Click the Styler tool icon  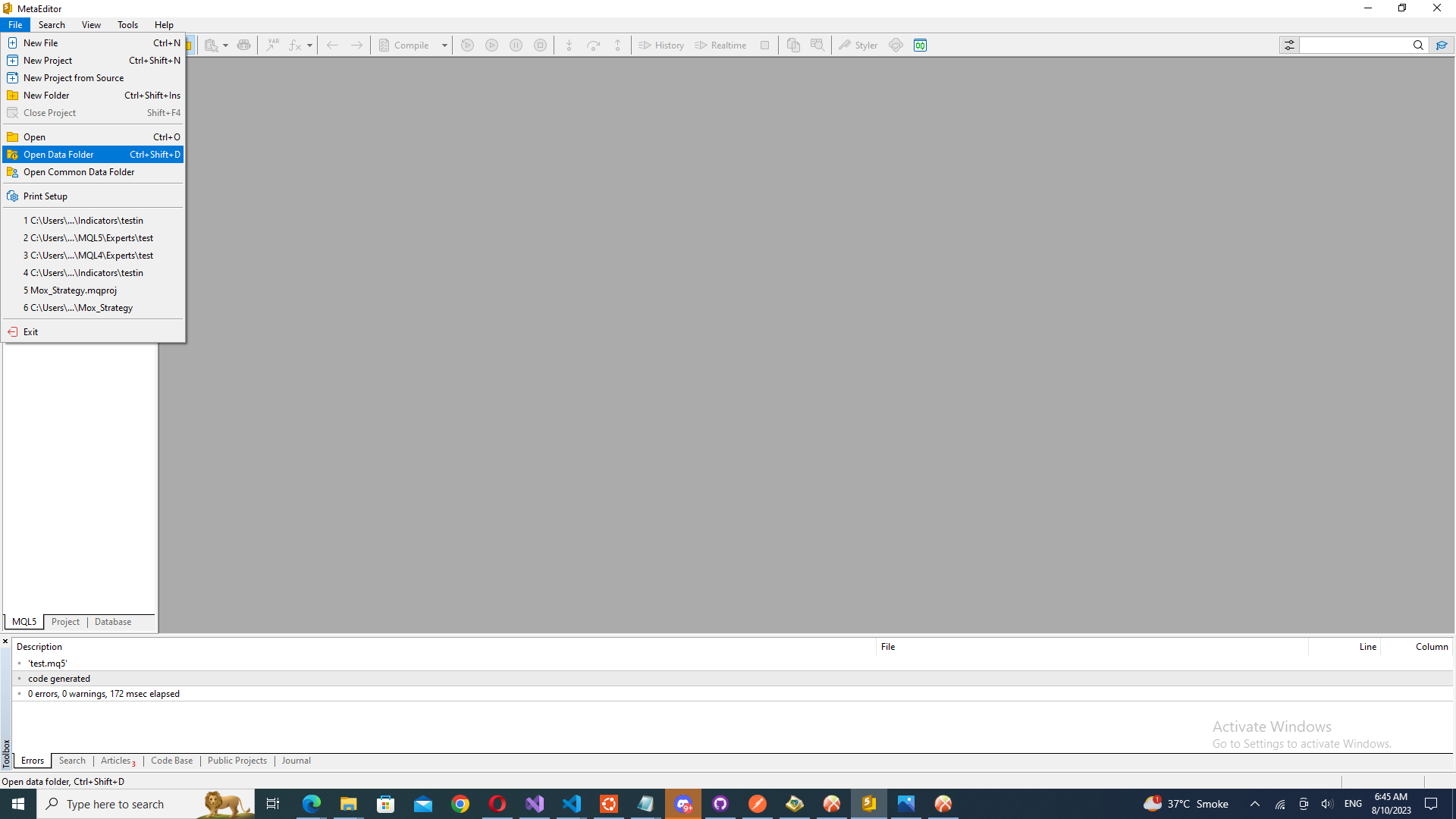858,45
